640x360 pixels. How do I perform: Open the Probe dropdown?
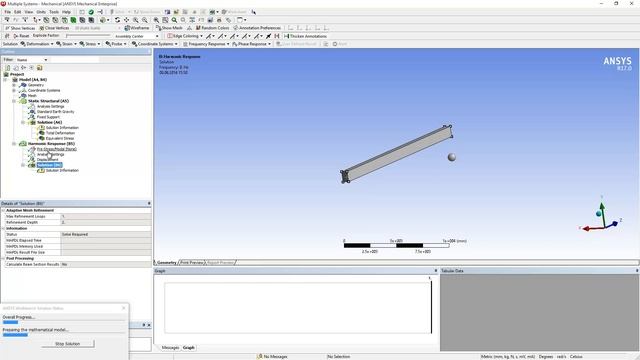pyautogui.click(x=116, y=44)
